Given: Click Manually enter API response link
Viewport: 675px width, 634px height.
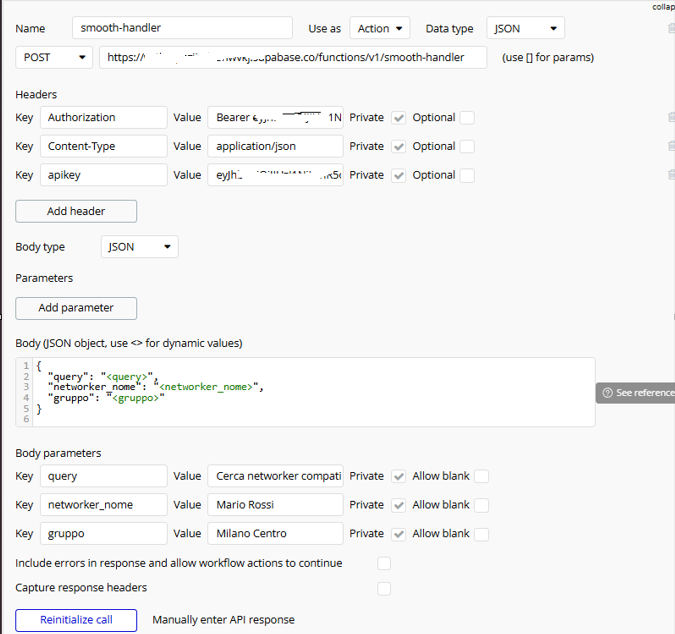Looking at the screenshot, I should pos(223,620).
